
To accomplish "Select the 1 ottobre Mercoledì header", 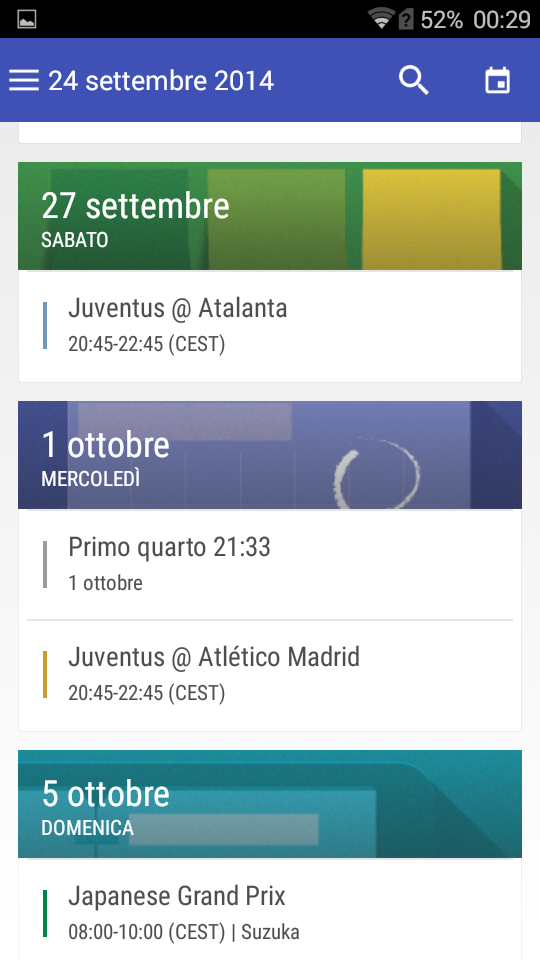I will (x=270, y=455).
